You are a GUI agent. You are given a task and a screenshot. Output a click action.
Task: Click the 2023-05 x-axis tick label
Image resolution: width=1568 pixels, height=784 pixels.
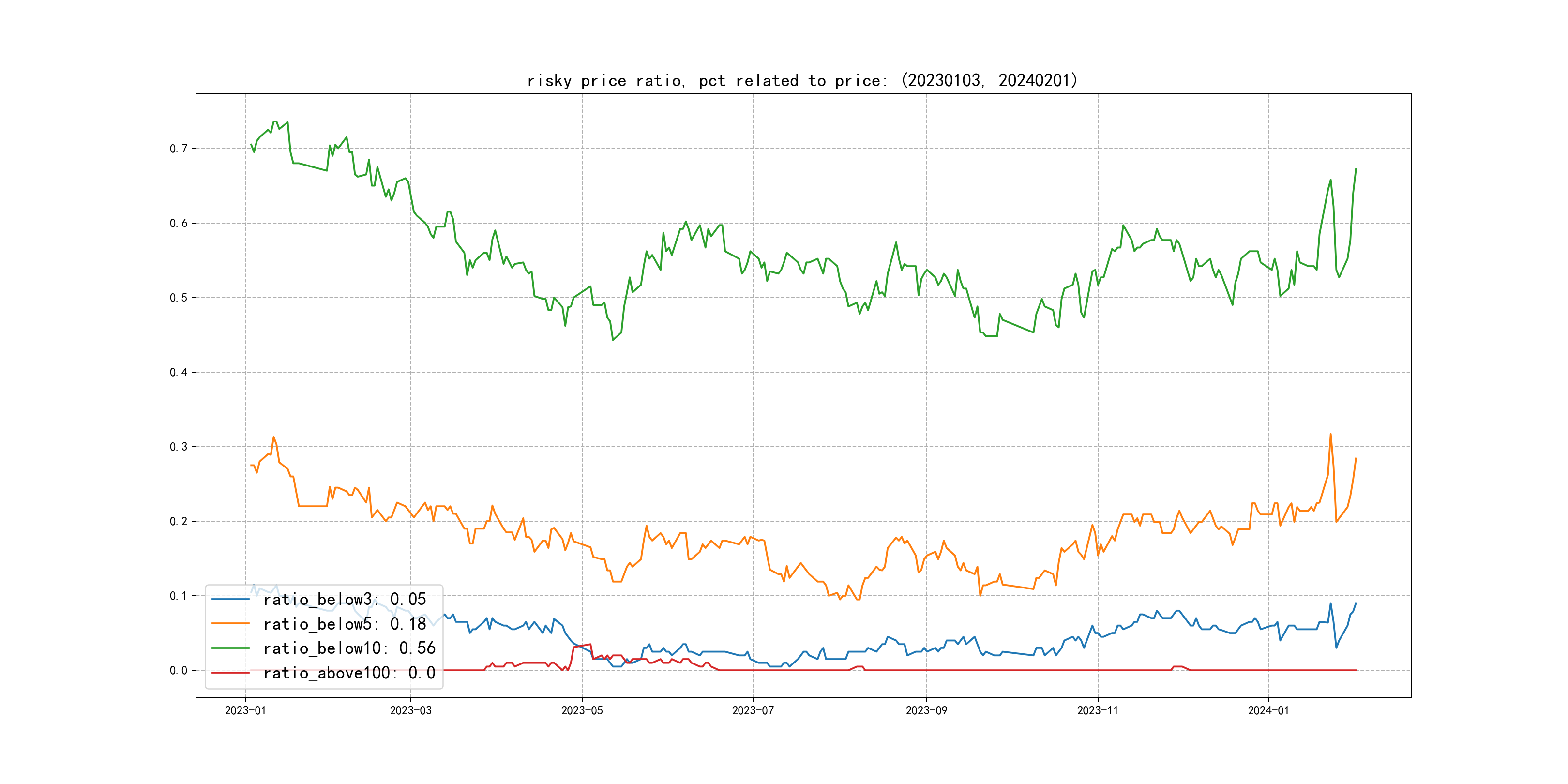point(582,710)
